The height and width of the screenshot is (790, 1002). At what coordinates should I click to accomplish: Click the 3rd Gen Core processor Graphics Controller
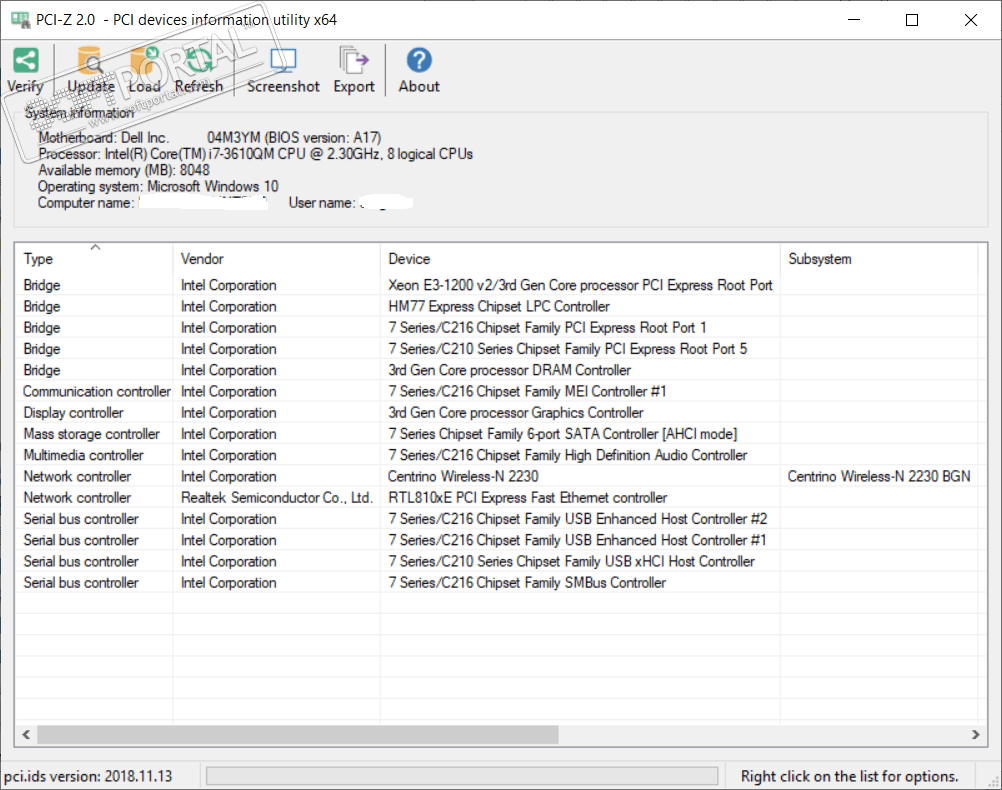point(516,413)
